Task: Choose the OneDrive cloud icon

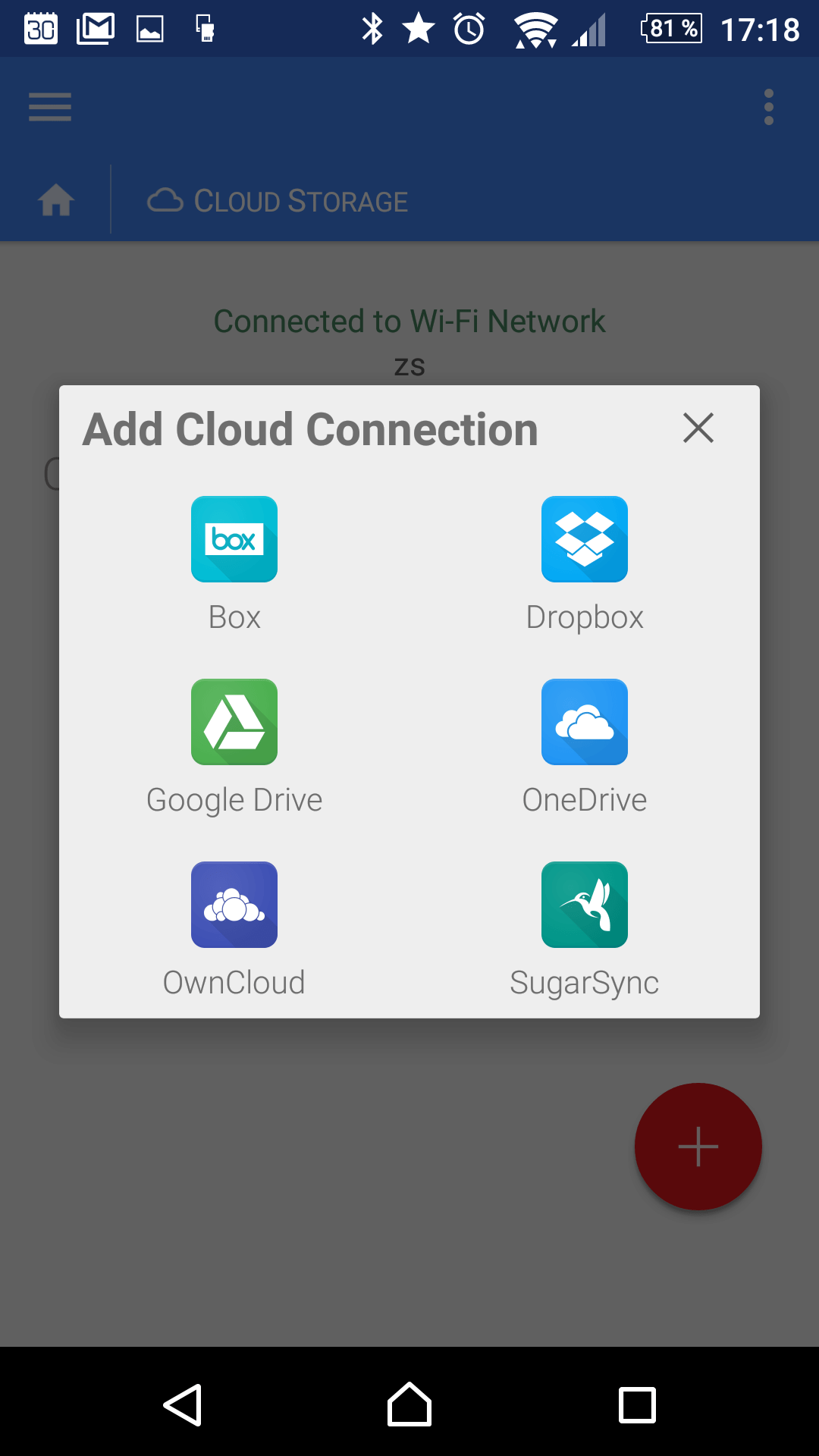Action: point(585,722)
